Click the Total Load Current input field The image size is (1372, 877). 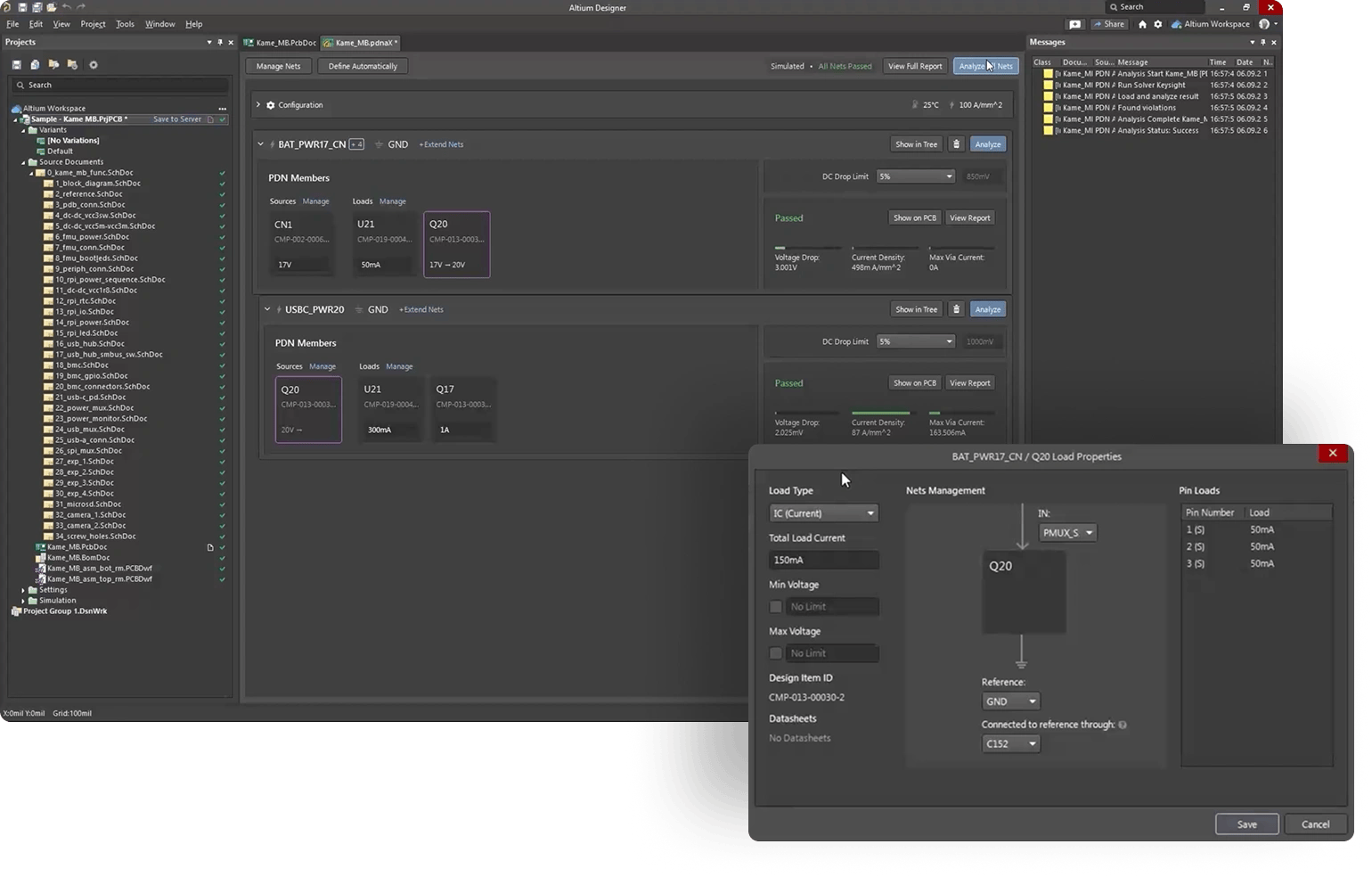point(823,561)
